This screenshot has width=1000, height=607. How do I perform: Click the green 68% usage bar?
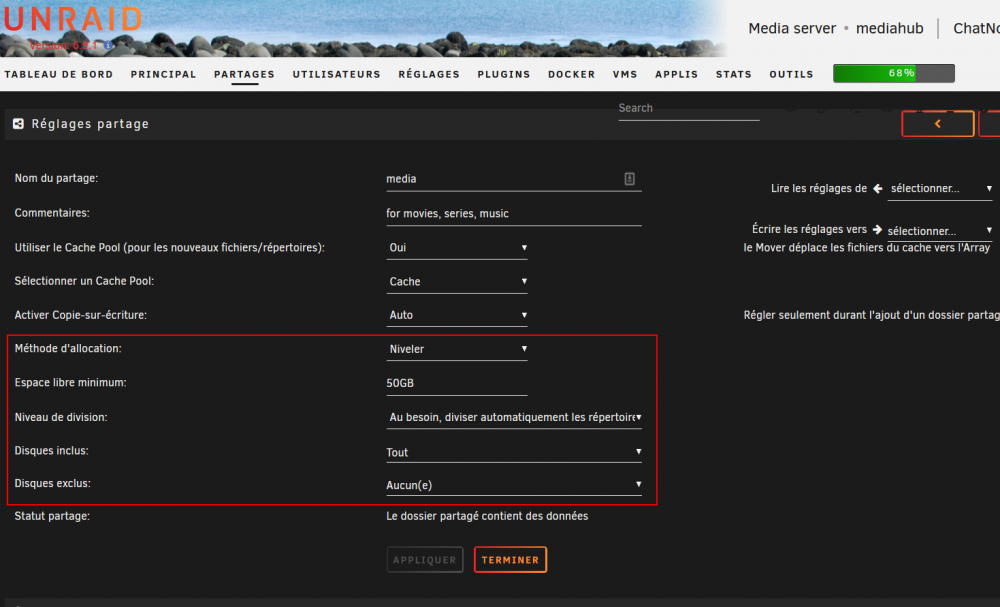(893, 73)
